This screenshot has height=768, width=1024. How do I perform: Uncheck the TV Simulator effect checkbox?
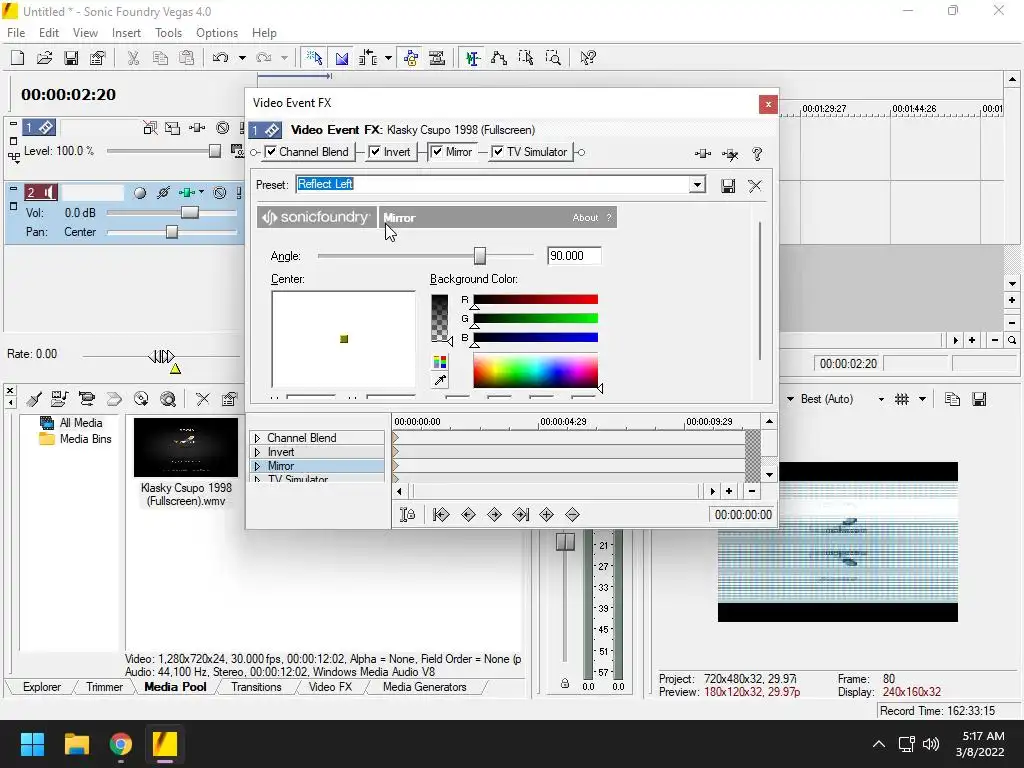pyautogui.click(x=498, y=152)
